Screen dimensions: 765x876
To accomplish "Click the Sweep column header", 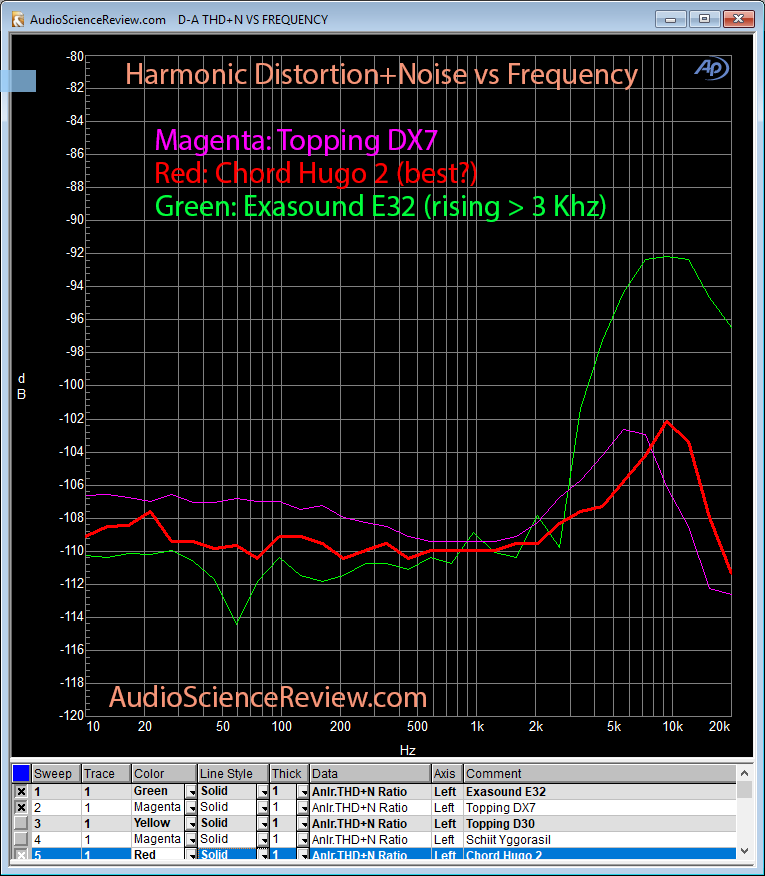I will tap(56, 774).
